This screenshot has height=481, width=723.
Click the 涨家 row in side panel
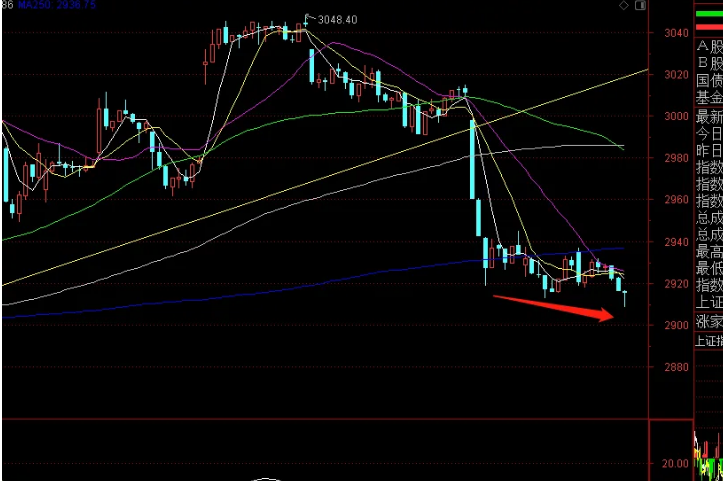coord(709,321)
